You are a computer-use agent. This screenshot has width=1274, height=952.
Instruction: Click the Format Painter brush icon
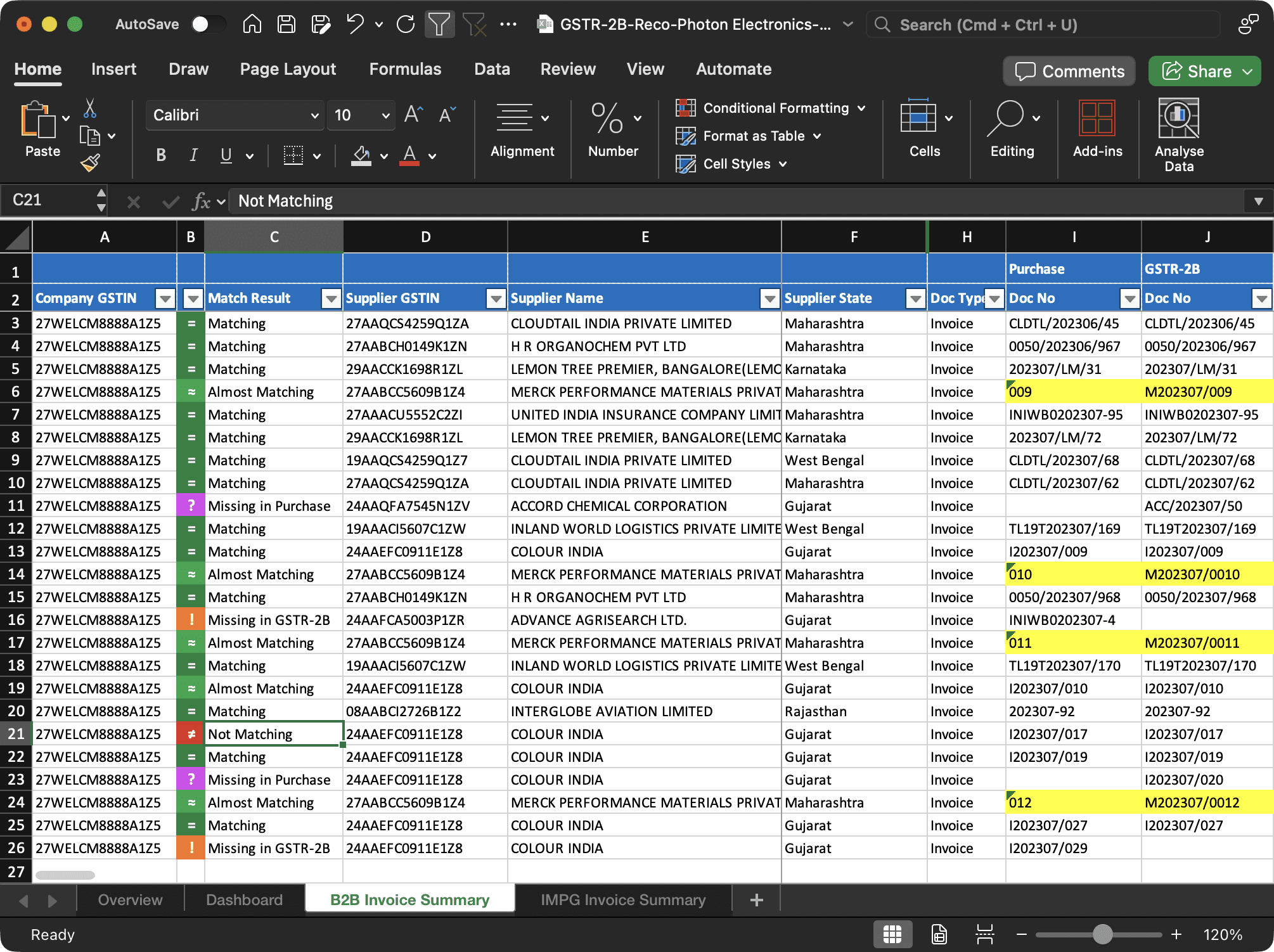90,164
